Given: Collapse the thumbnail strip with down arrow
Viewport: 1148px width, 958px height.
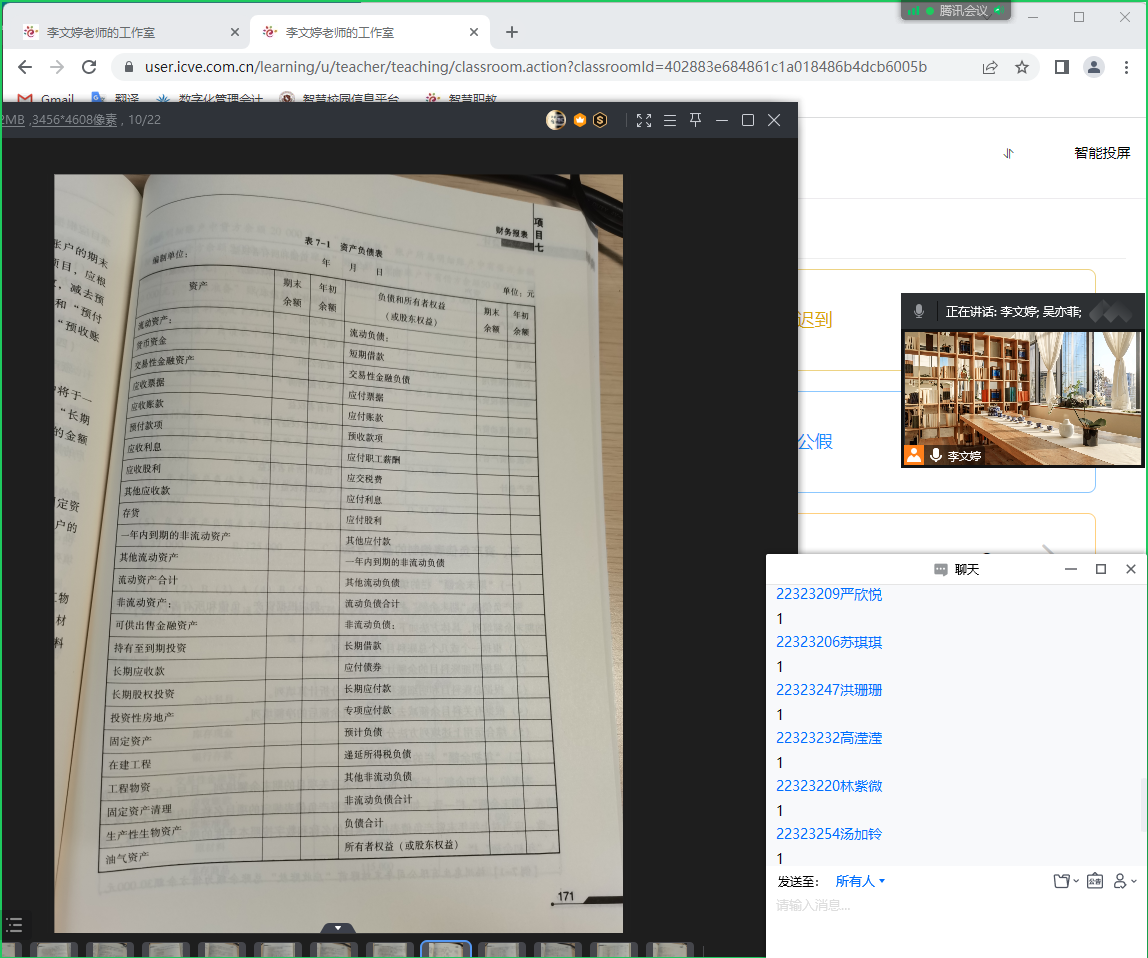Looking at the screenshot, I should (338, 929).
